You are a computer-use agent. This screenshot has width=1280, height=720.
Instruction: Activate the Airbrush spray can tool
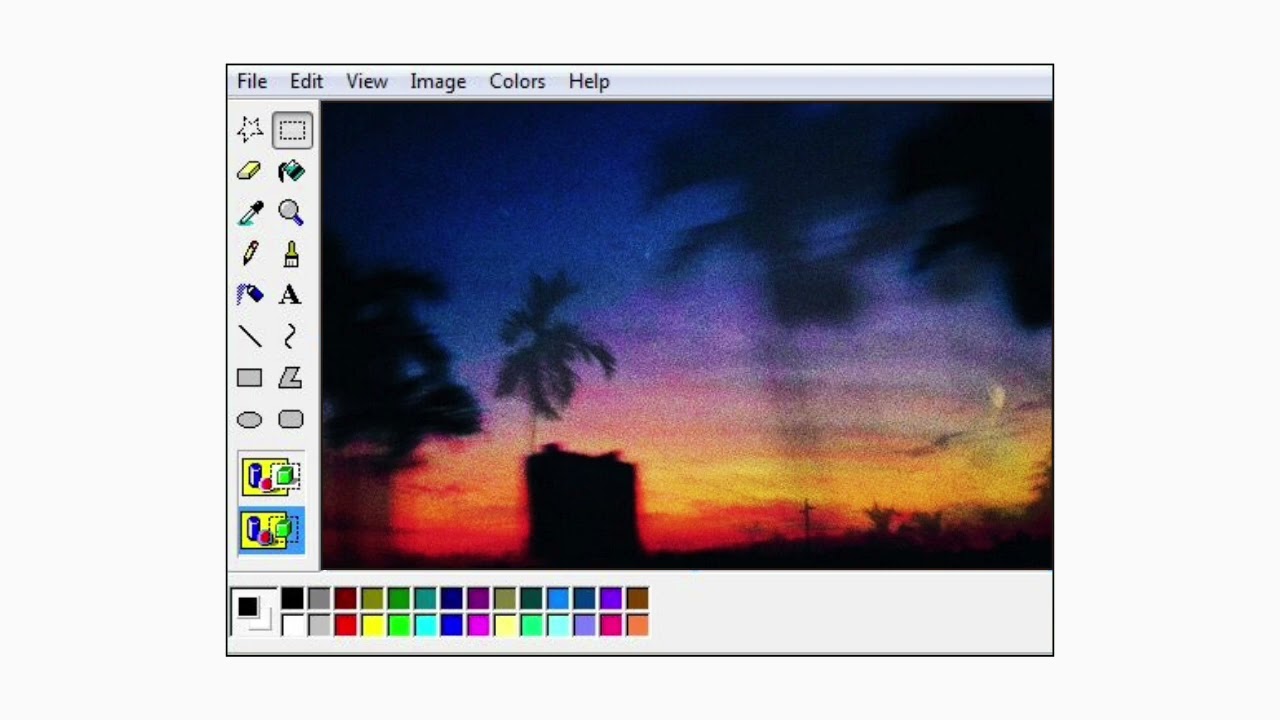250,295
